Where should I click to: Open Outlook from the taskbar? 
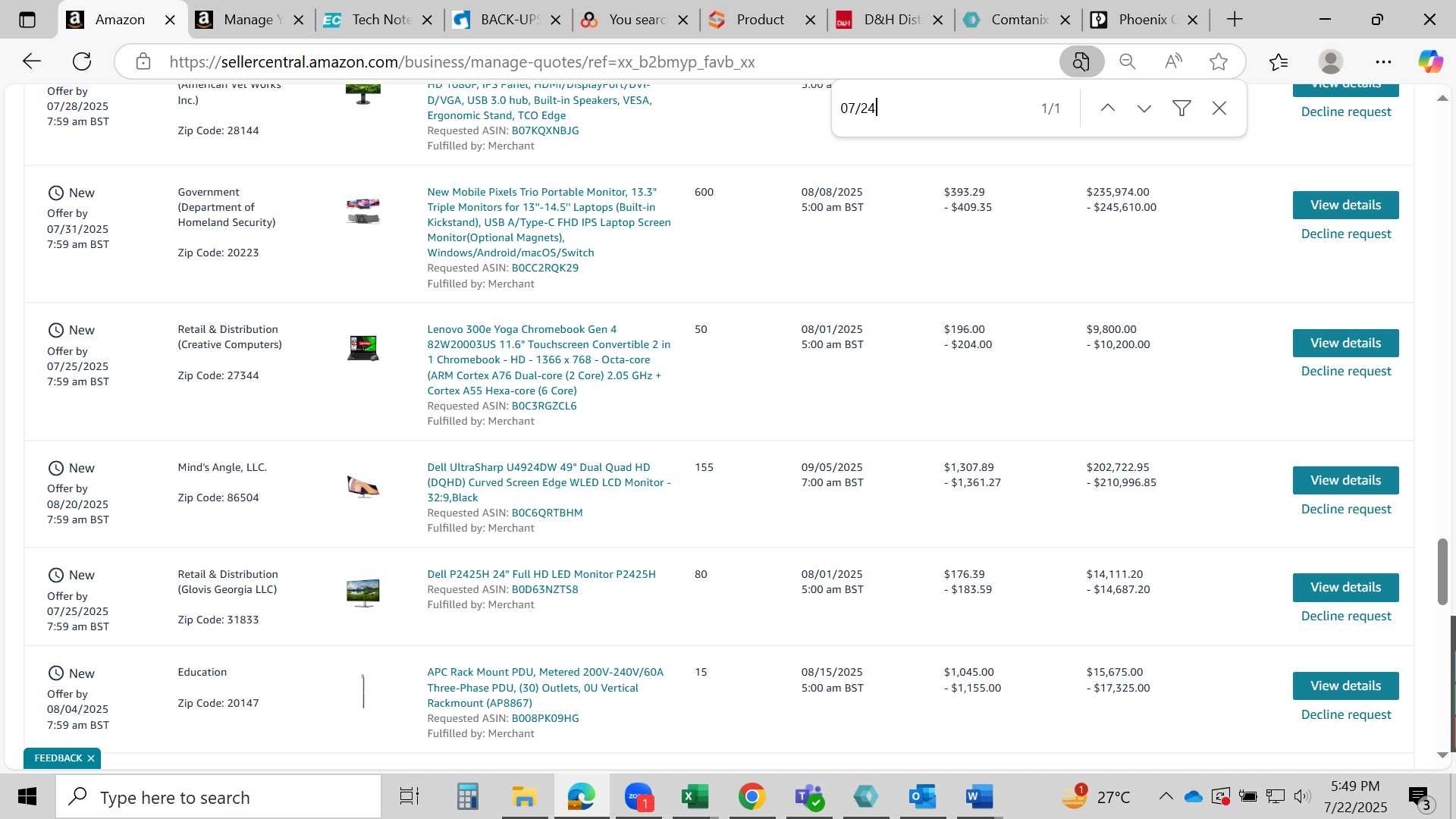922,797
